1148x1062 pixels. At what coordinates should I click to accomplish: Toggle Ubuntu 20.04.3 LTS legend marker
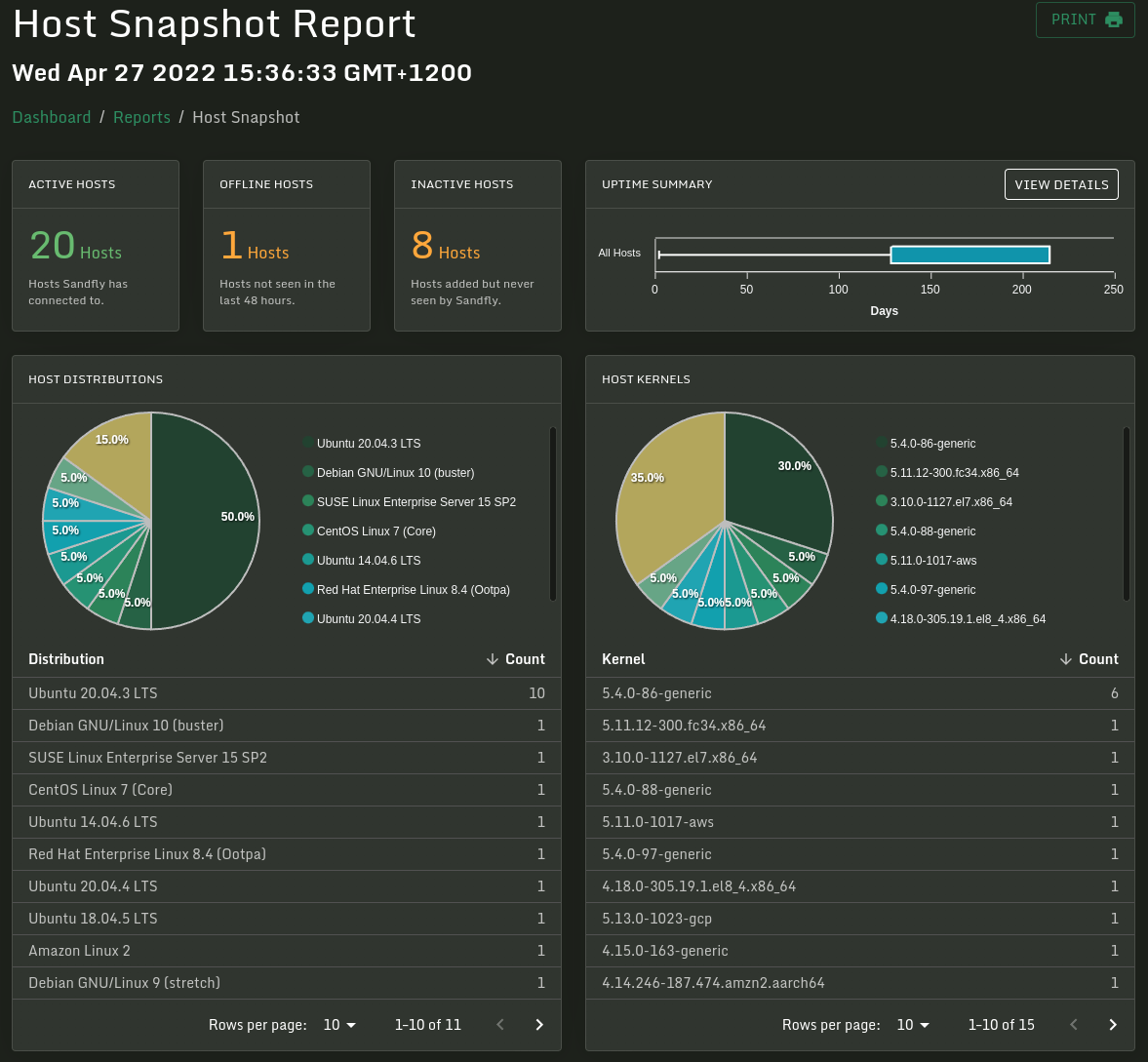click(x=308, y=442)
